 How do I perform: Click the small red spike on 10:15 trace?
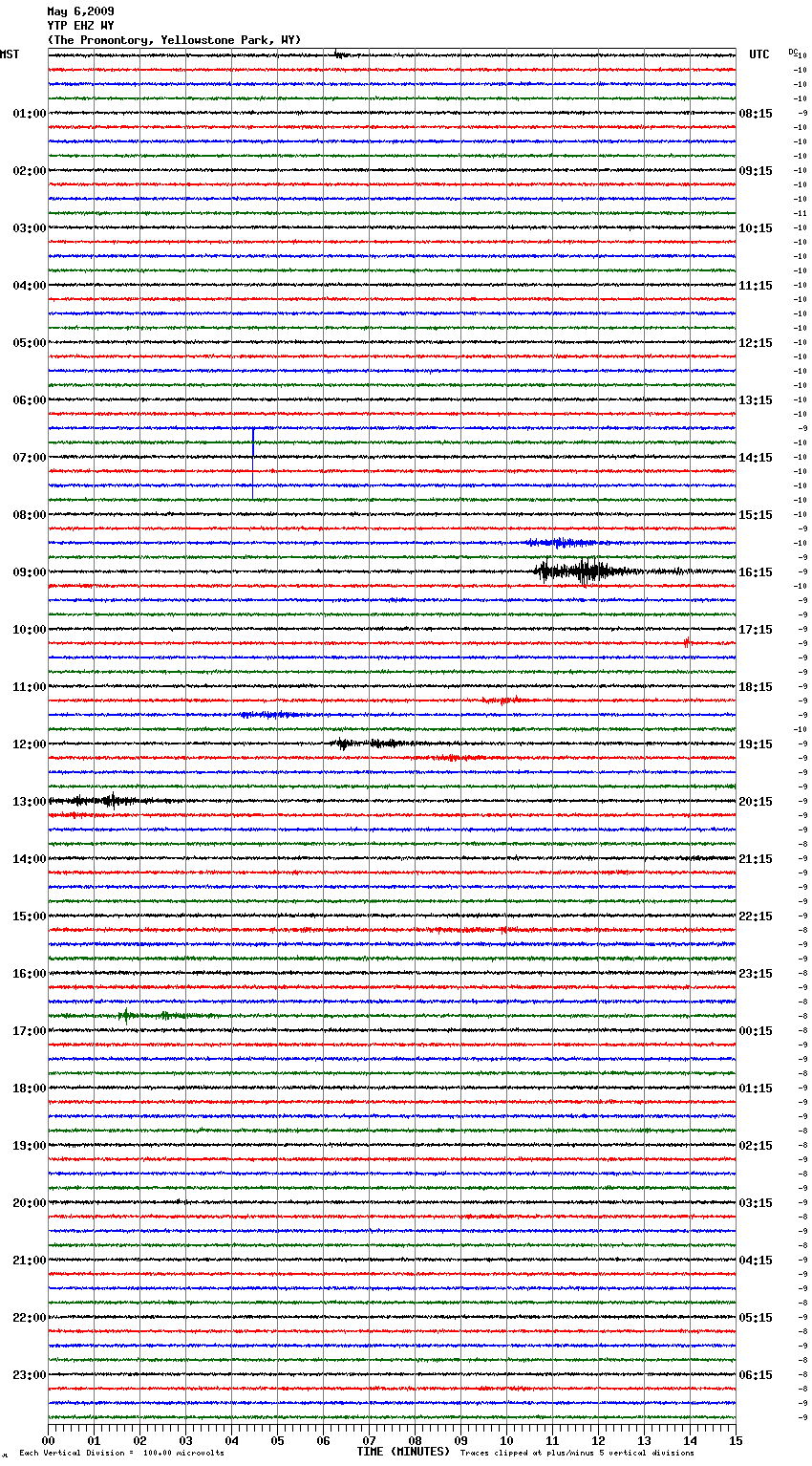[687, 642]
